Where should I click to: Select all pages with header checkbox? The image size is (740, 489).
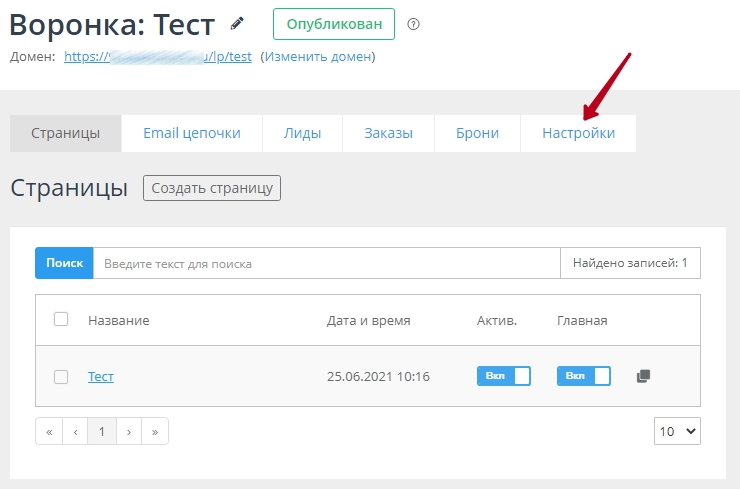point(61,320)
